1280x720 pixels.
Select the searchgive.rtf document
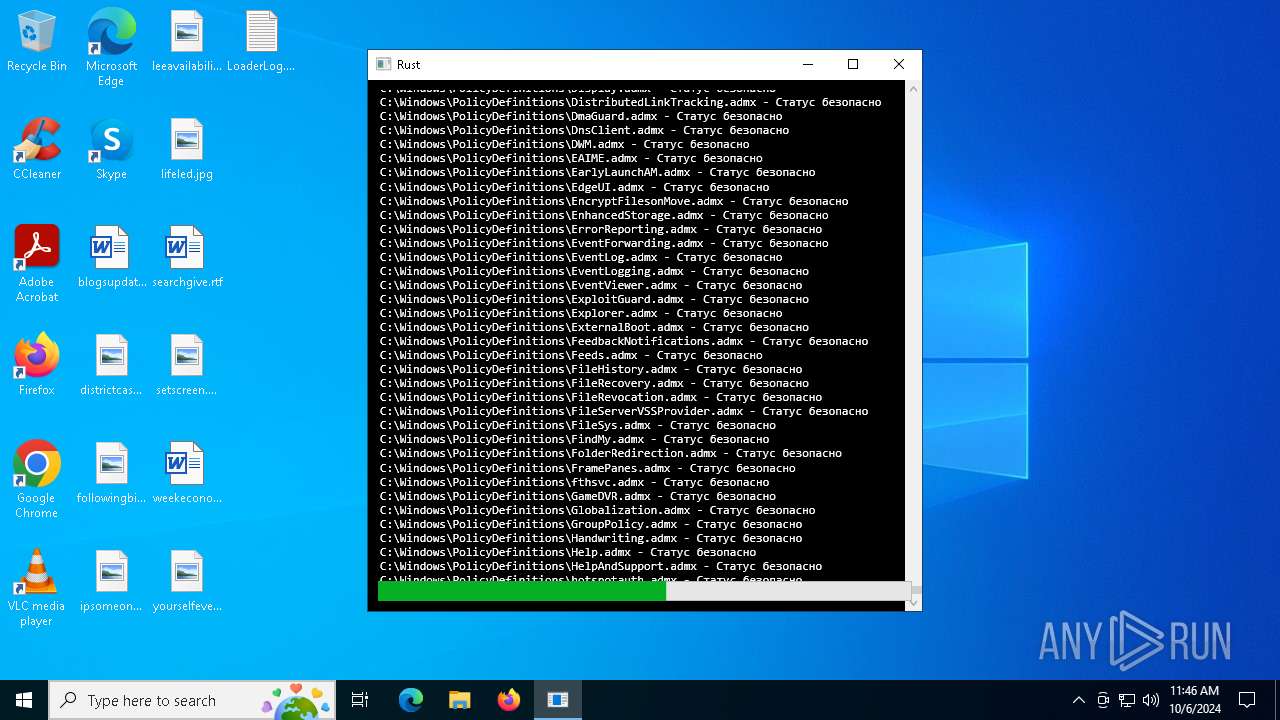pyautogui.click(x=187, y=258)
